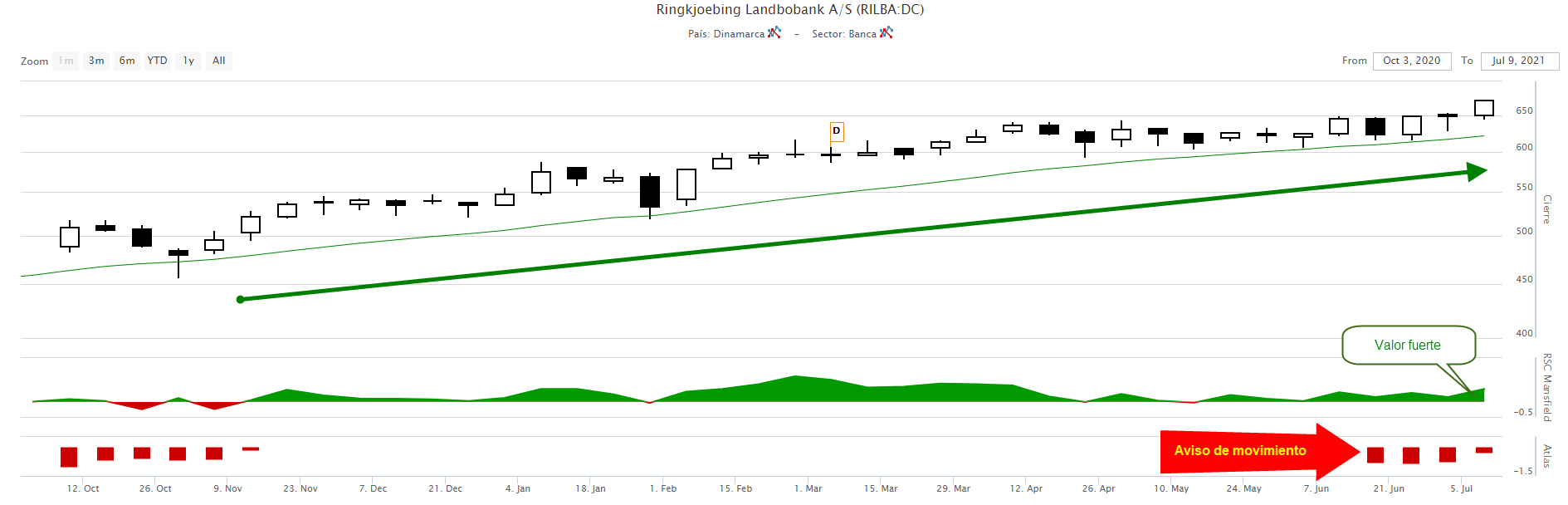1568x505 pixels.
Task: Set zoom range to 1m
Action: [x=66, y=61]
